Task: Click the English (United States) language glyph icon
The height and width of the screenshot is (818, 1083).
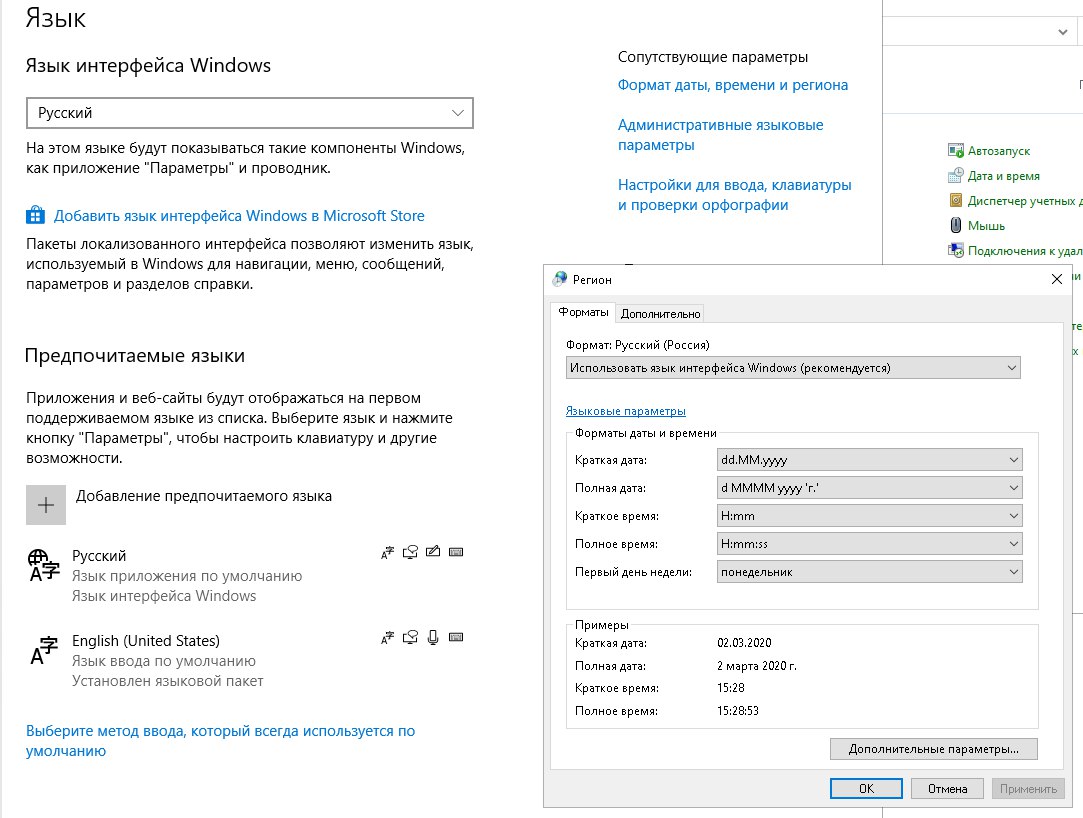Action: 44,650
